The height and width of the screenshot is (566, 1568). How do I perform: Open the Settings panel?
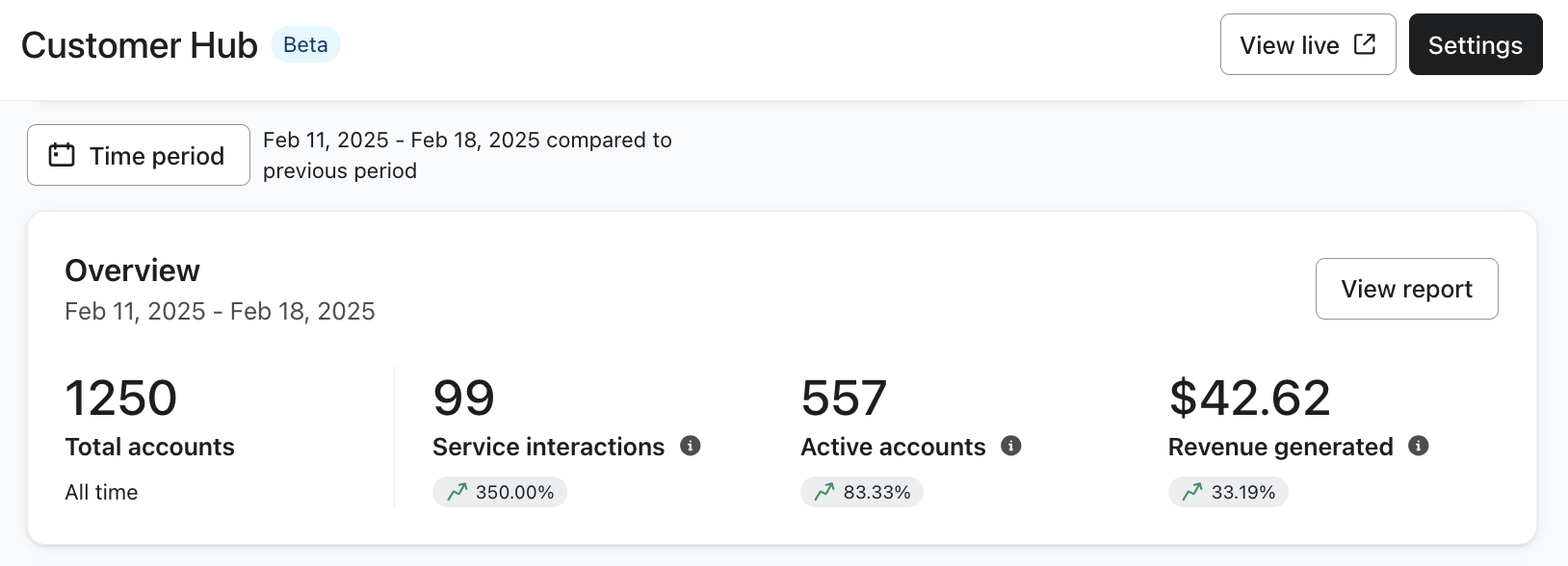click(1475, 44)
